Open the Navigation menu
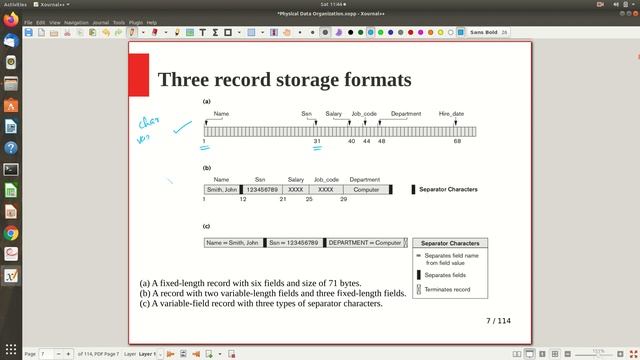Screen dimensions: 640x360 pos(76,22)
